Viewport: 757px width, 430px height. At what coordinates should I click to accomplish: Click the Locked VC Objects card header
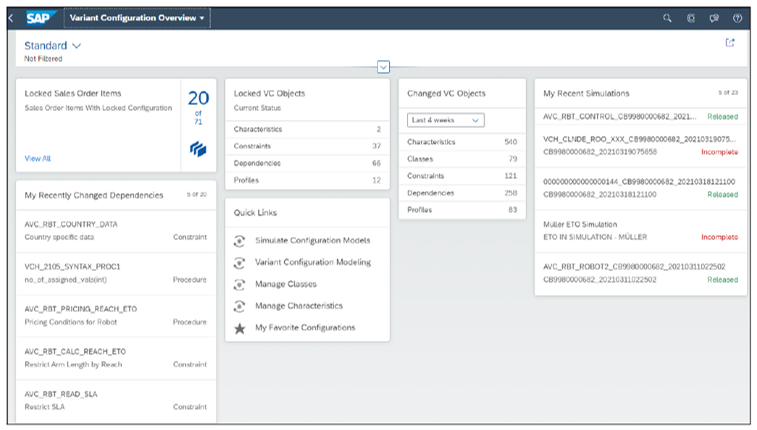pos(308,100)
